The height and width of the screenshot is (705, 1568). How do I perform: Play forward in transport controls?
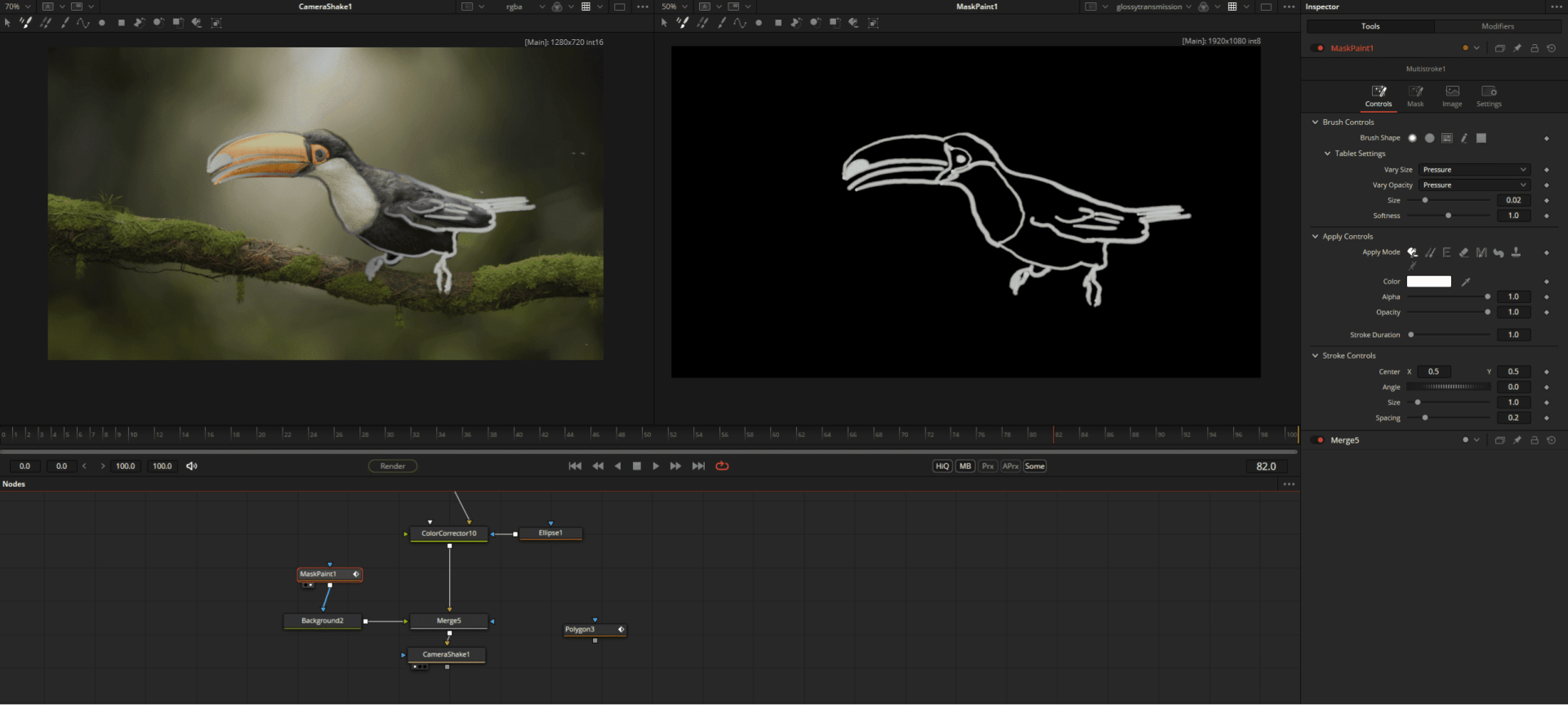(x=656, y=466)
